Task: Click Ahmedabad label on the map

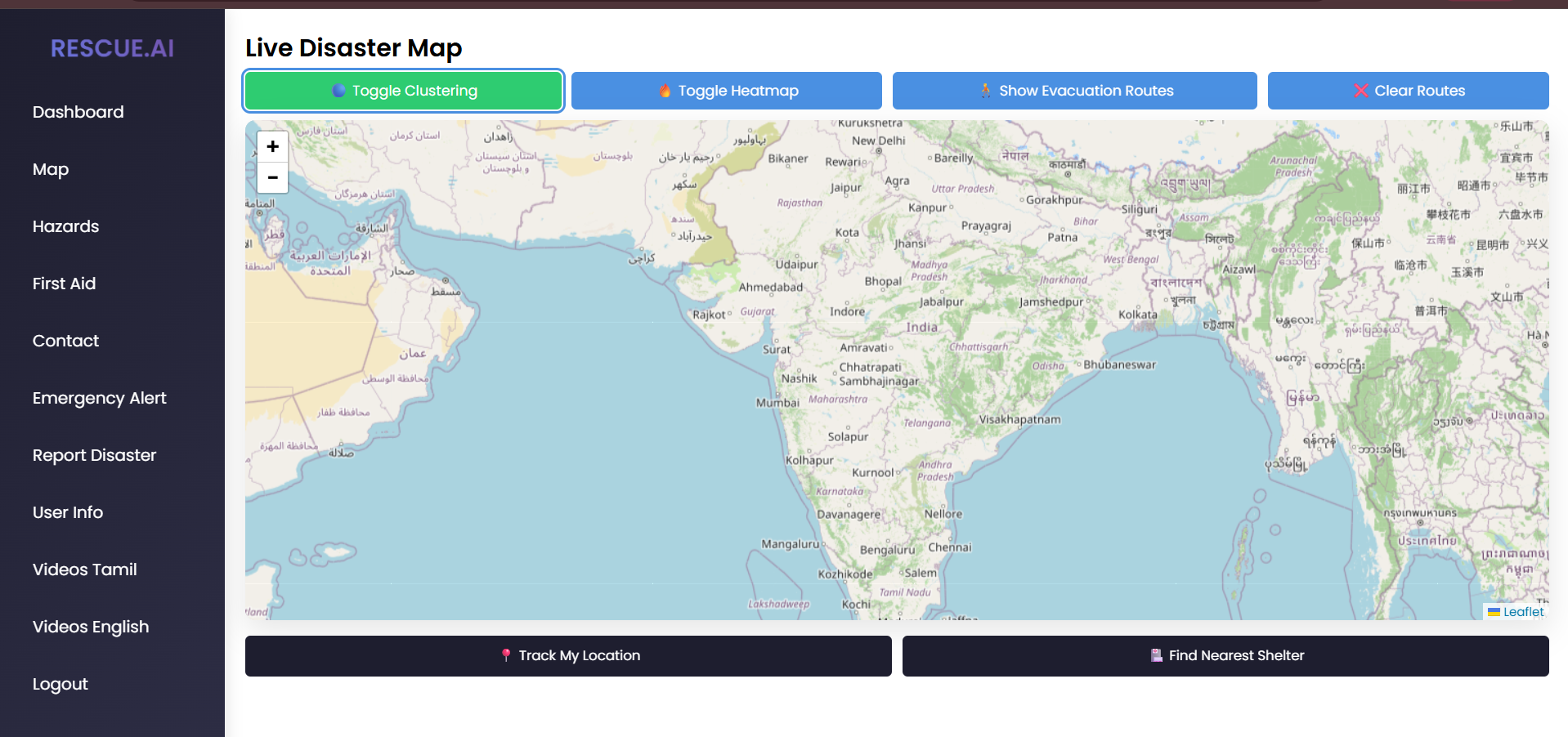Action: point(771,288)
